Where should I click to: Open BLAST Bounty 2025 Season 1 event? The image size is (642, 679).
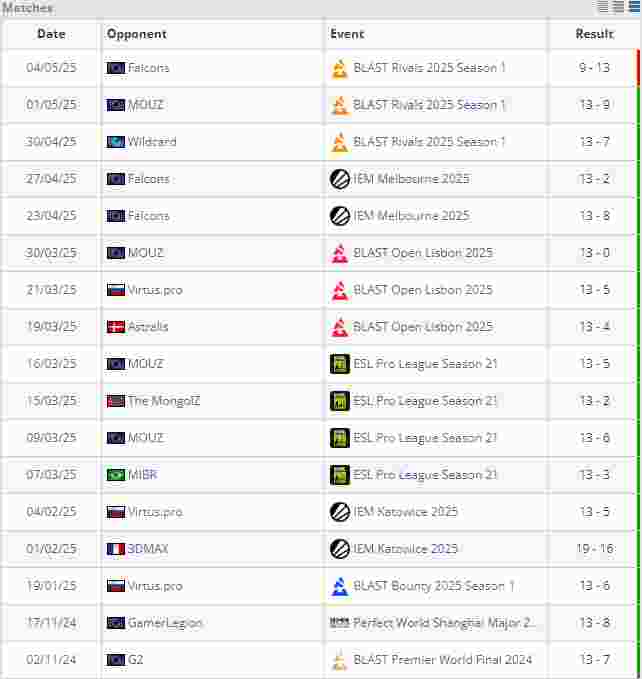click(433, 586)
